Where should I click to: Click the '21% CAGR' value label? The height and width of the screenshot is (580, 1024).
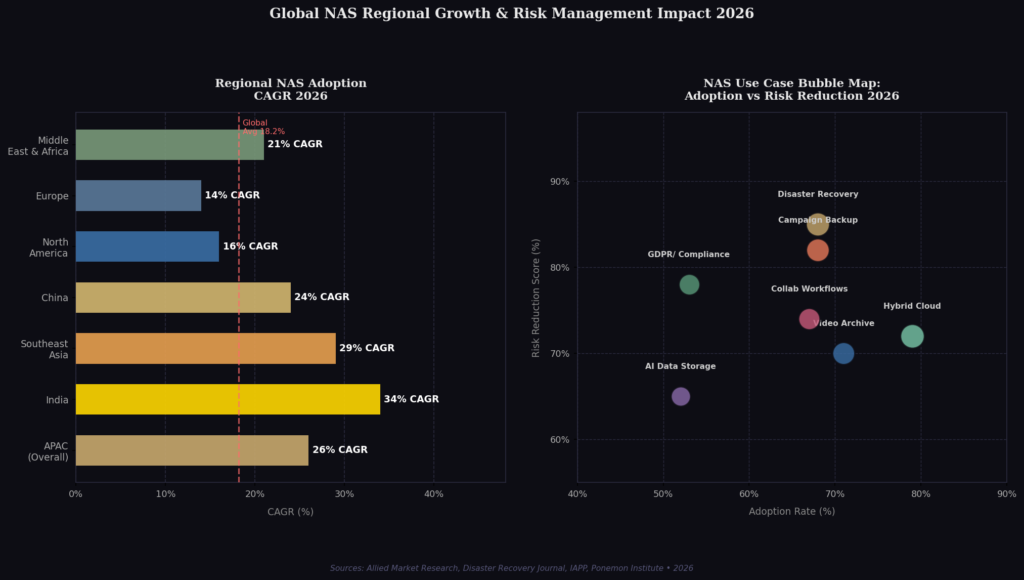pos(295,144)
